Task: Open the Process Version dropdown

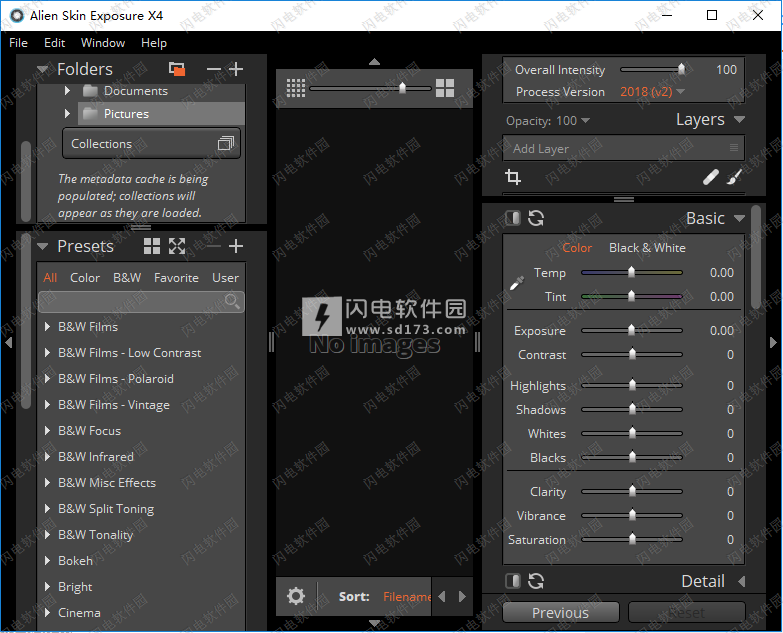Action: [x=652, y=92]
